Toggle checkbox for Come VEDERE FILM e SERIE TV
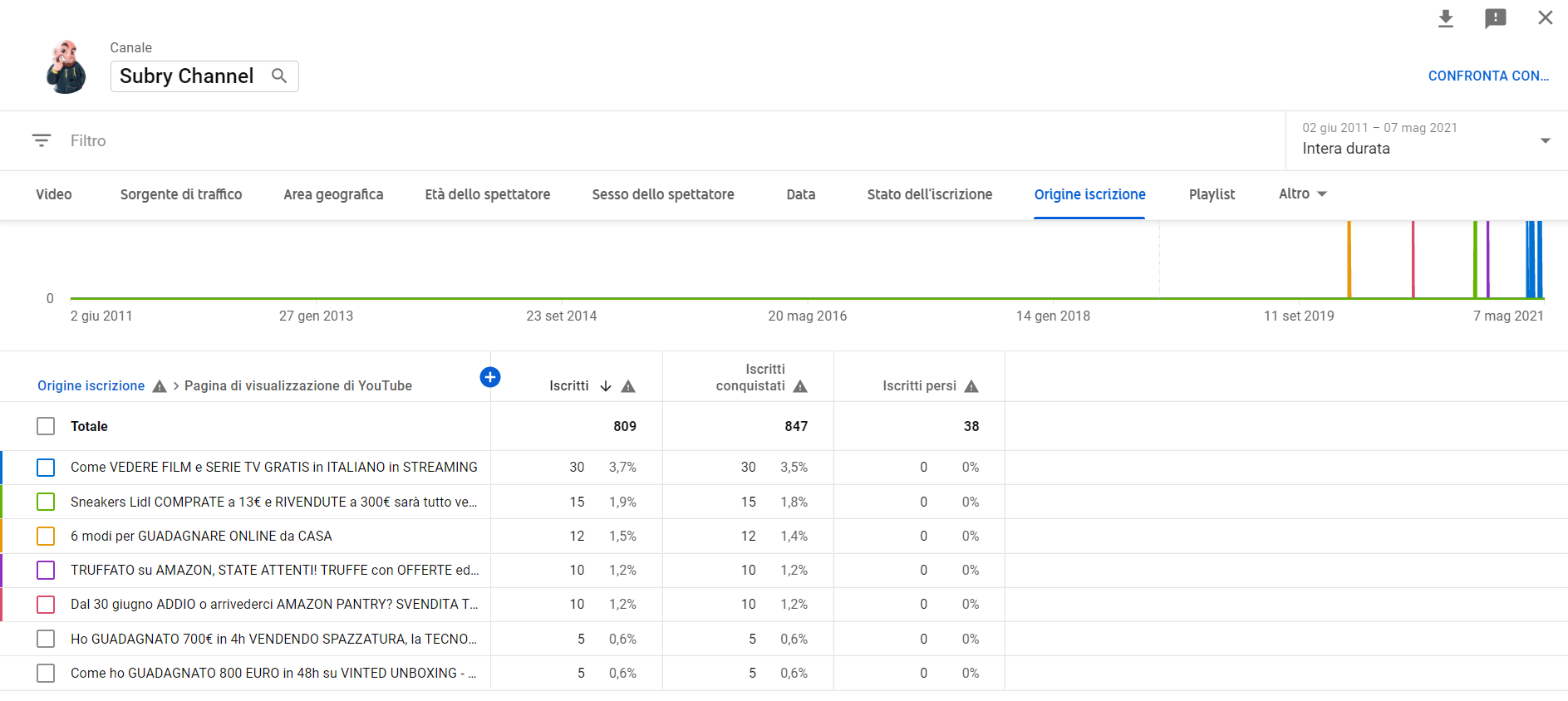The image size is (1568, 701). pos(46,468)
